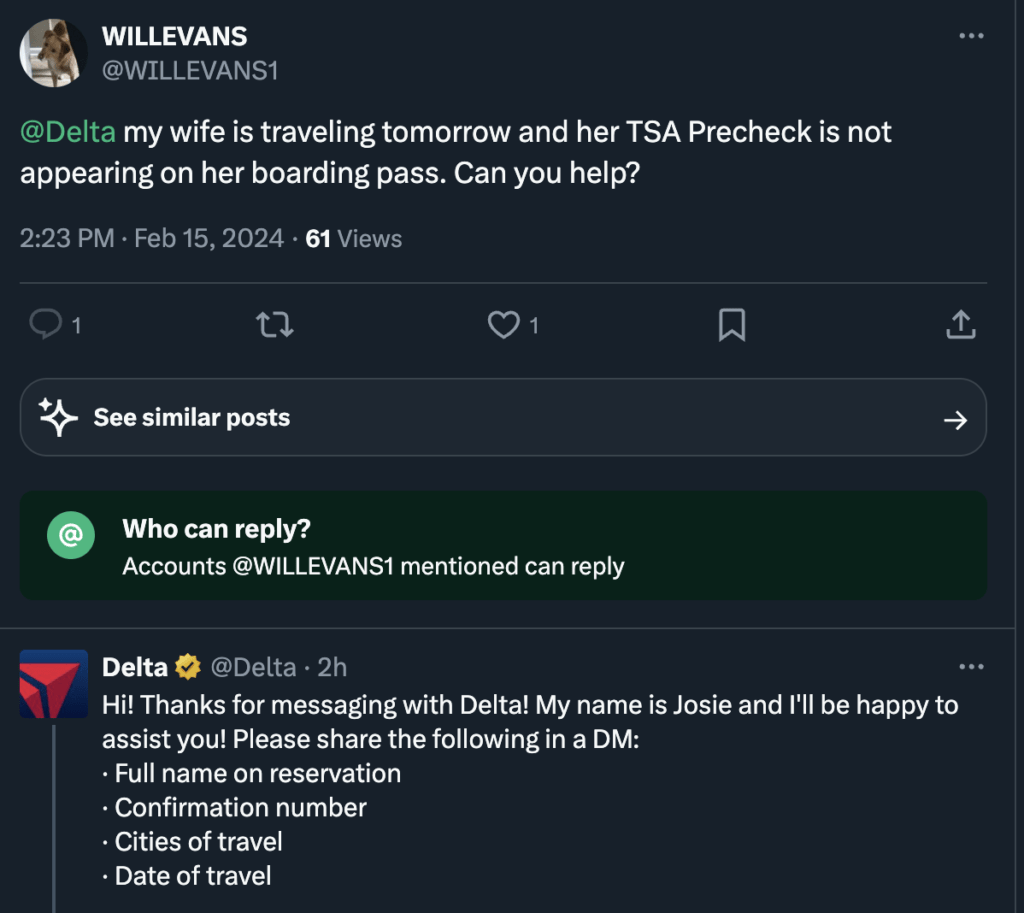
Task: Click the 2h timestamp on Delta's reply
Action: (x=332, y=667)
